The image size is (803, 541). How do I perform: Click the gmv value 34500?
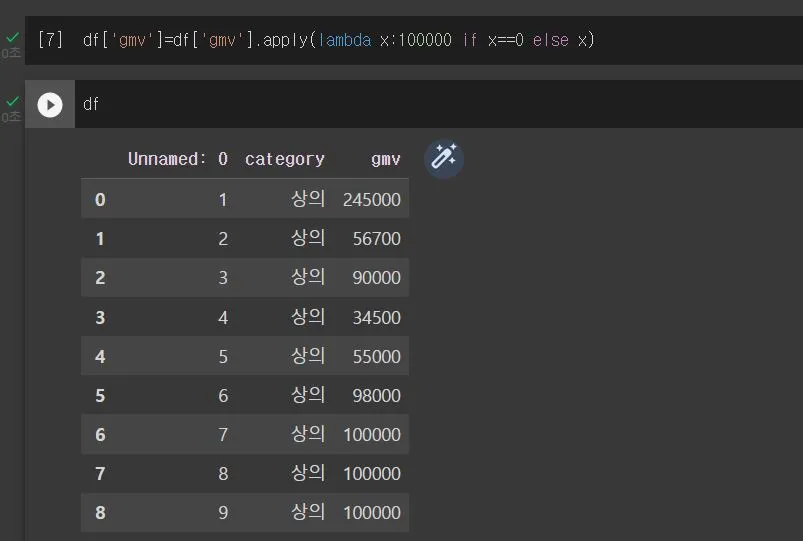pyautogui.click(x=376, y=318)
